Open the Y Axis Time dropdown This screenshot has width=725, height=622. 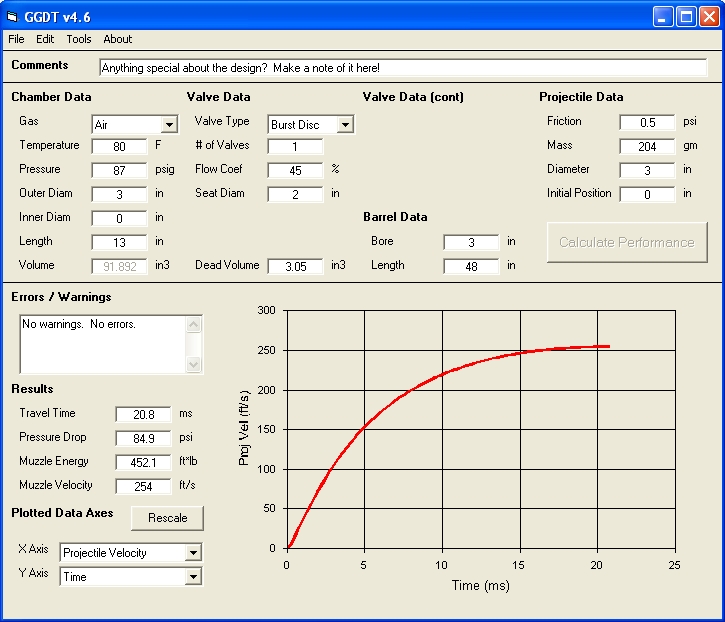coord(193,577)
